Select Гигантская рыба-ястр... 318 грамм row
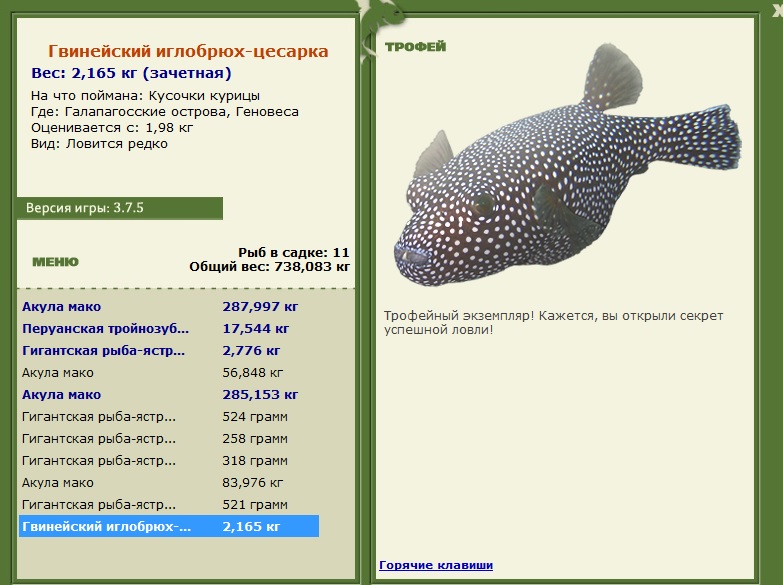Screen dimensions: 783x585 click(169, 461)
